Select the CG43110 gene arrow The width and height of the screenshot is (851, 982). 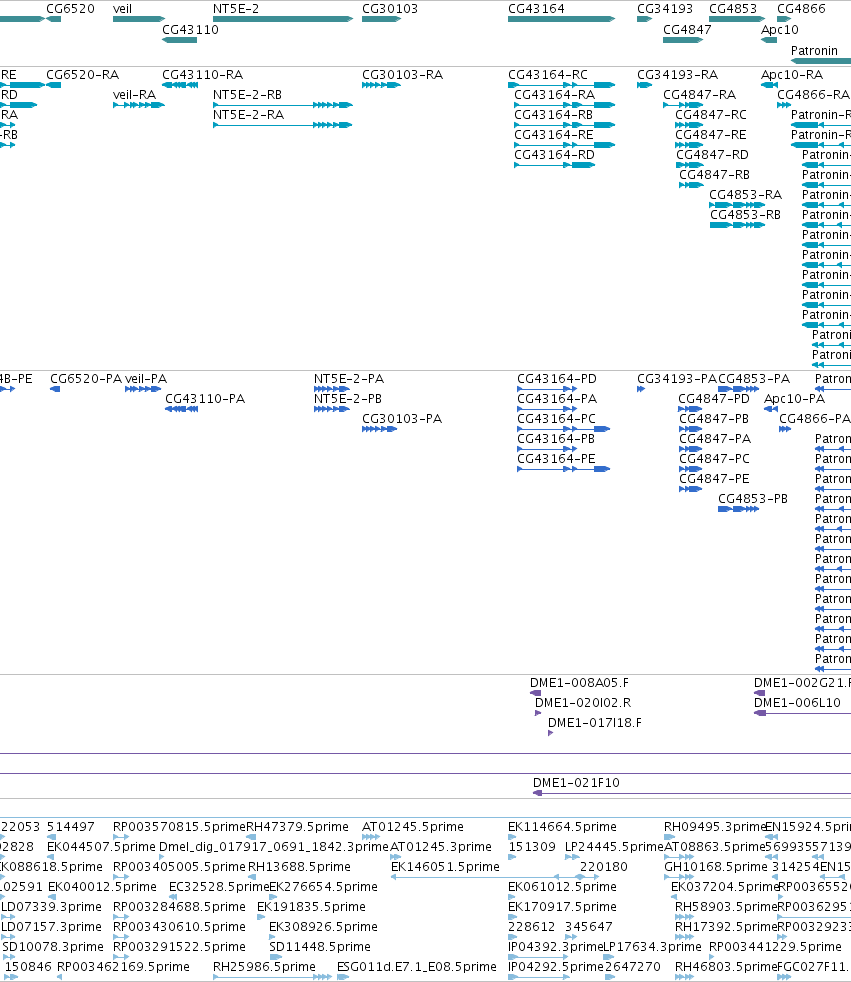point(180,40)
